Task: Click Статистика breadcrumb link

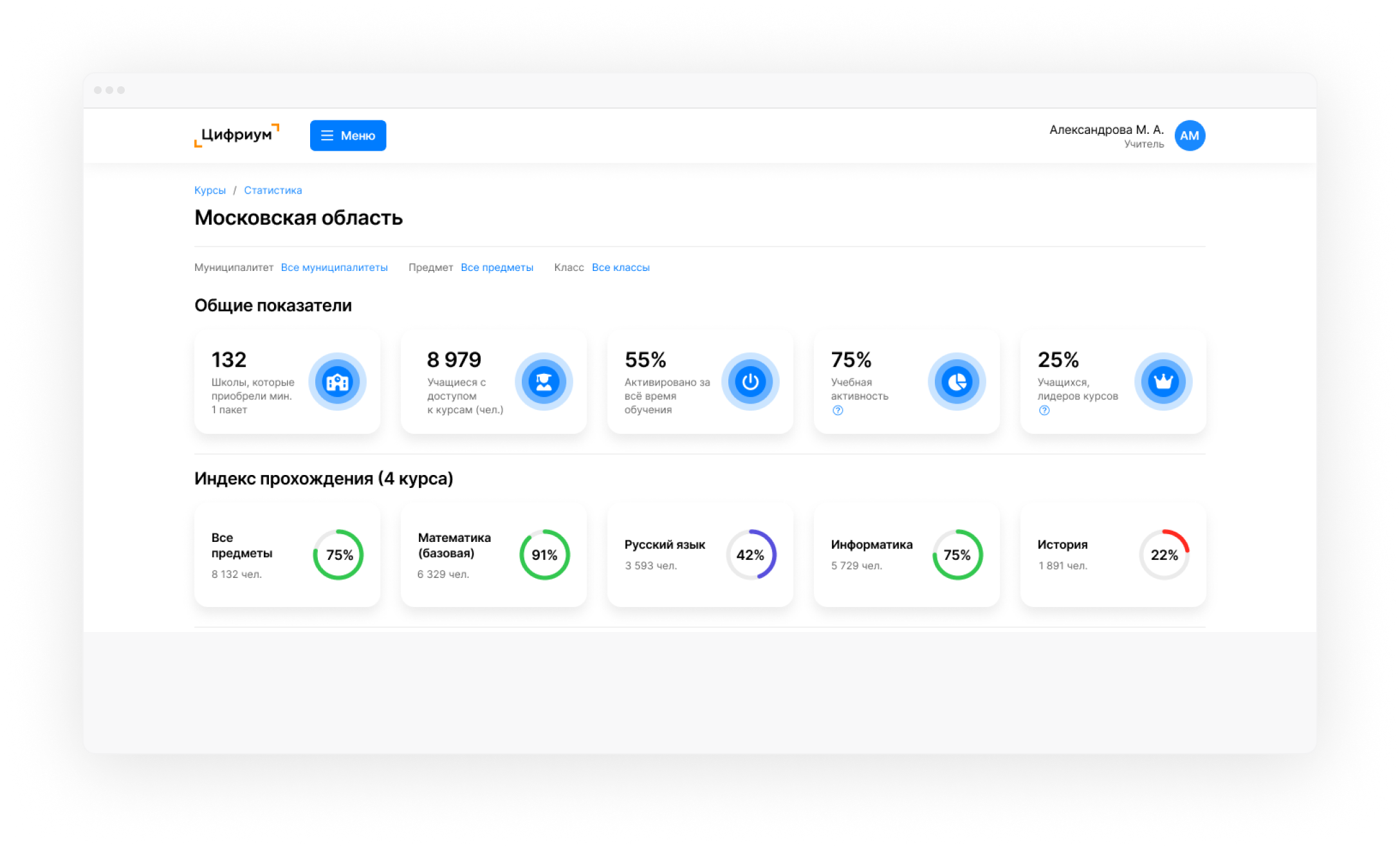Action: click(273, 191)
